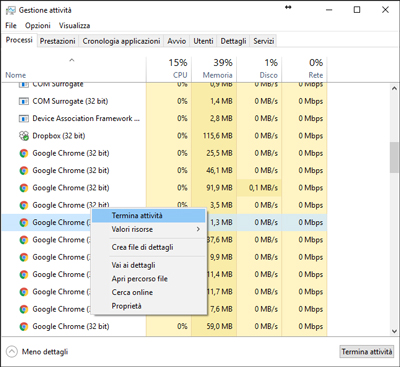Click Chrome icon in the 91,9 MB row
400x367 pixels.
(x=24, y=188)
